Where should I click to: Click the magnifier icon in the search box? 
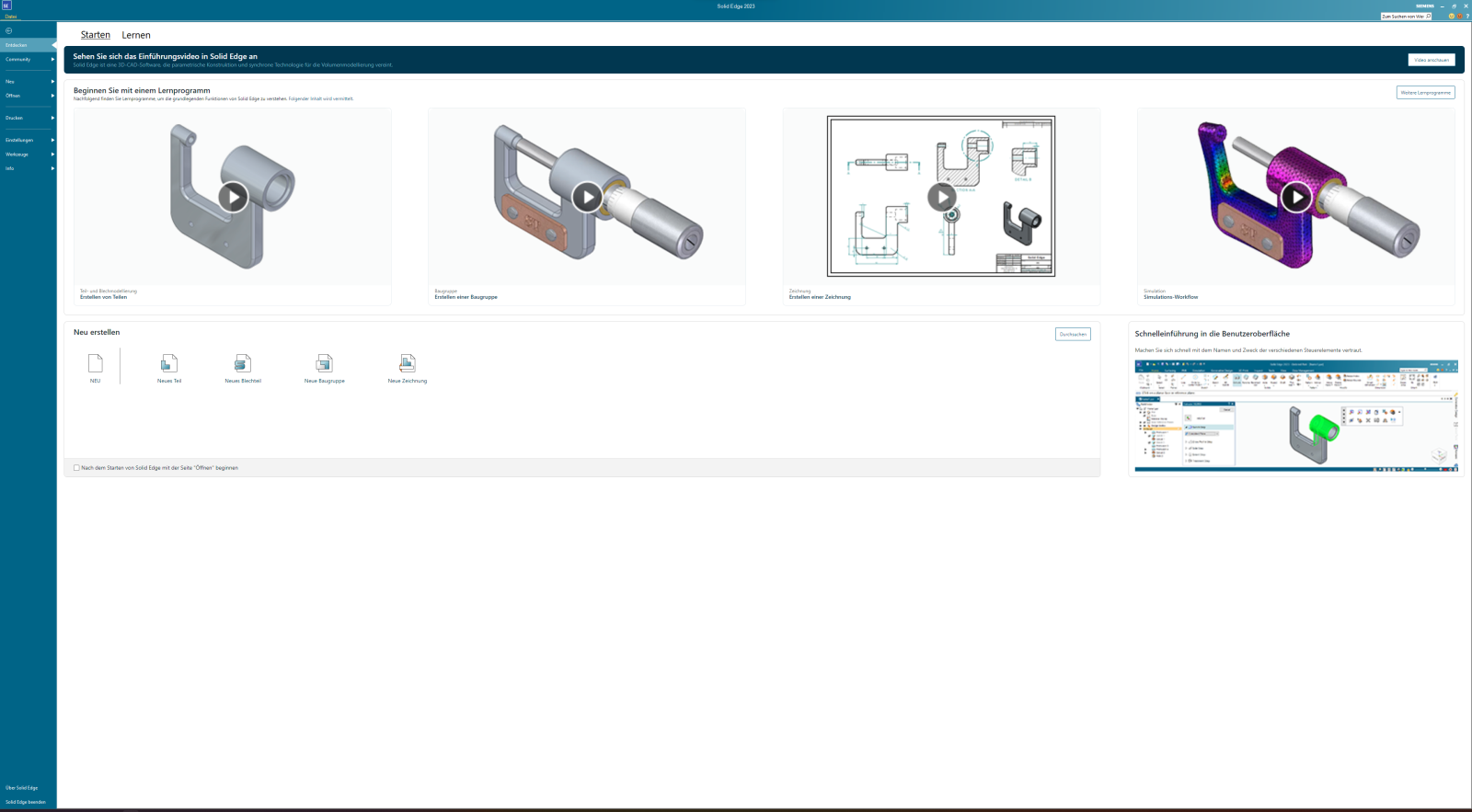(1428, 16)
